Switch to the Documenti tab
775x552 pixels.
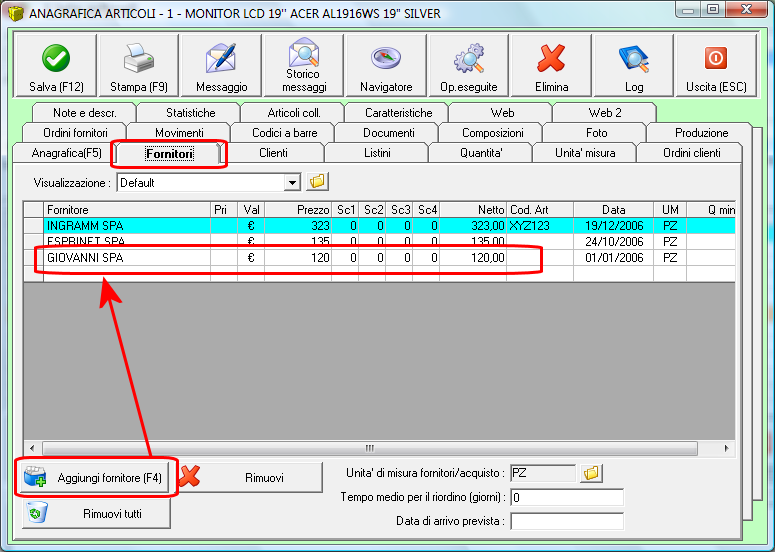(388, 132)
